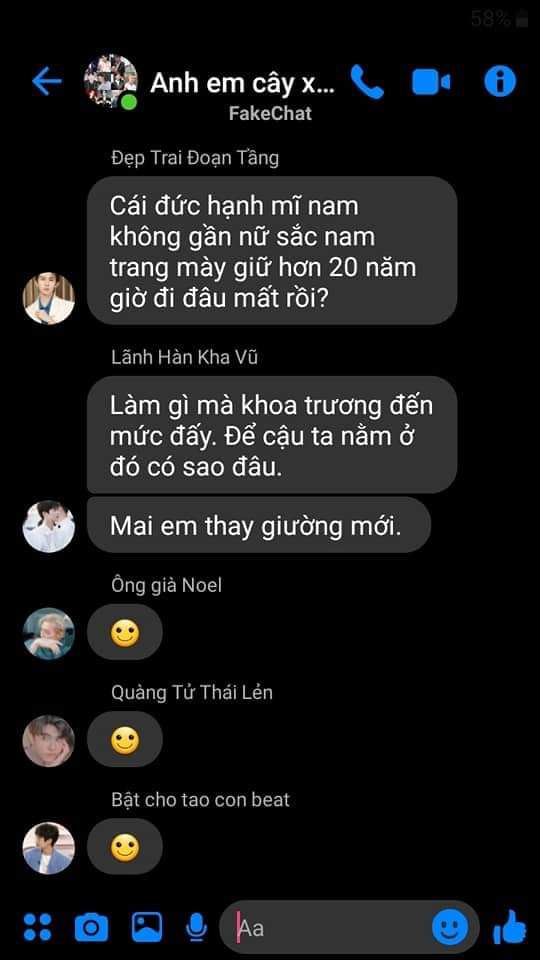
Task: Open the group chat title Anh em cây x...
Action: [242, 83]
